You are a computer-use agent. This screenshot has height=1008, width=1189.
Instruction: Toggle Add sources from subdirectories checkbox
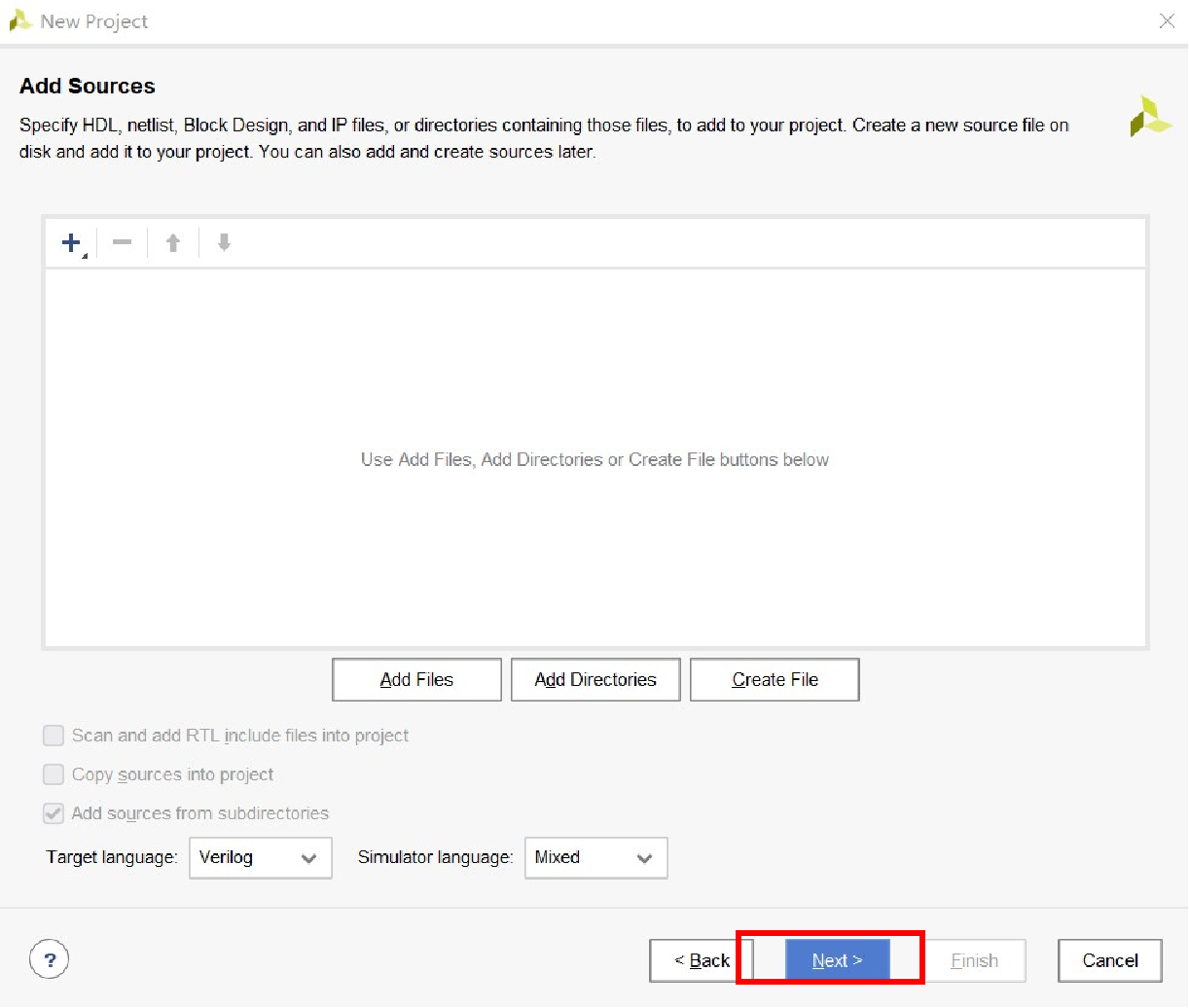pos(54,813)
